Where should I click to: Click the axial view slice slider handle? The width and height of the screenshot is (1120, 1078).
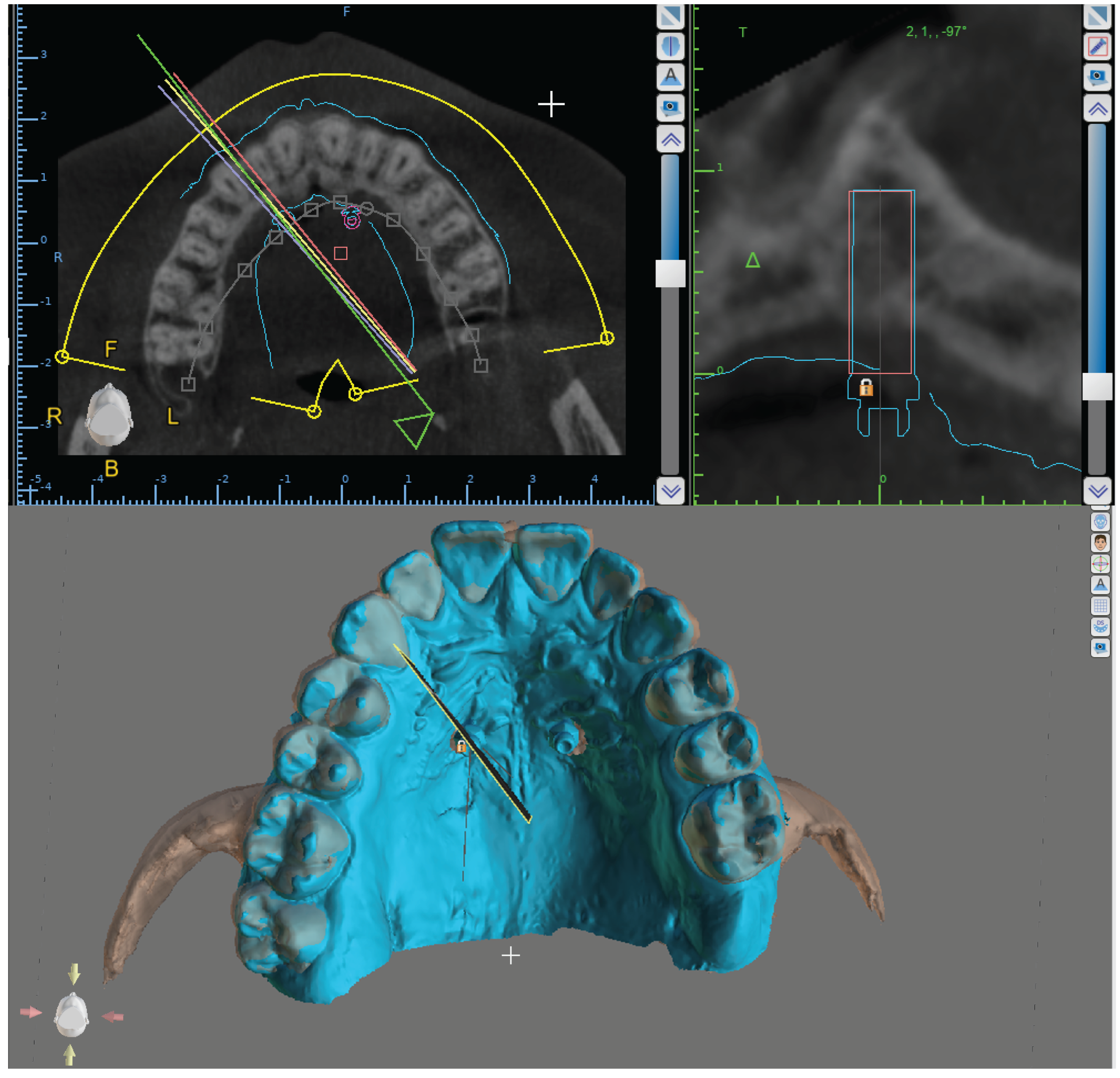coord(670,273)
